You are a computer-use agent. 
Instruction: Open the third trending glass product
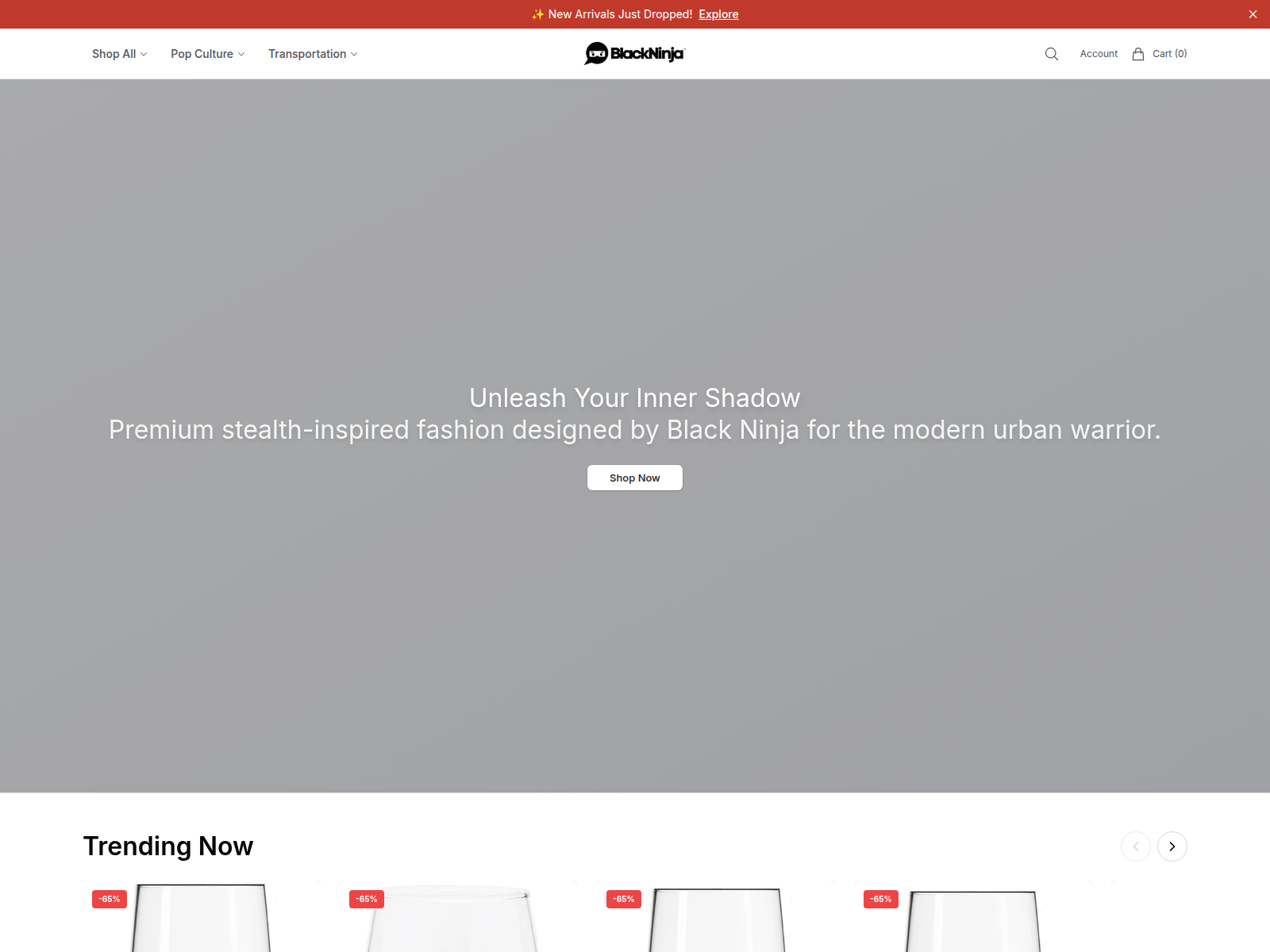716,917
